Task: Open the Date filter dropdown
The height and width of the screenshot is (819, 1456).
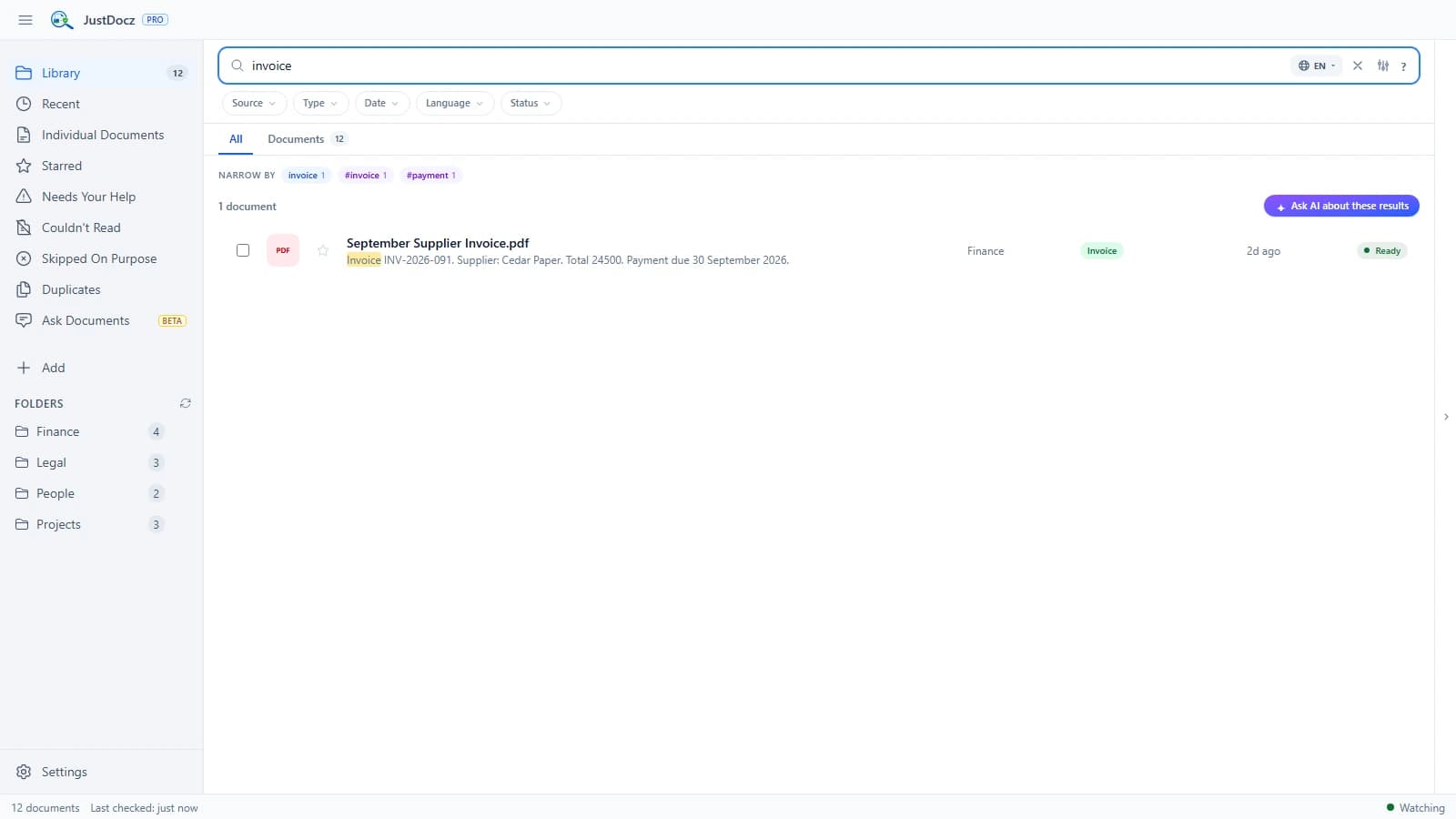Action: [x=382, y=103]
